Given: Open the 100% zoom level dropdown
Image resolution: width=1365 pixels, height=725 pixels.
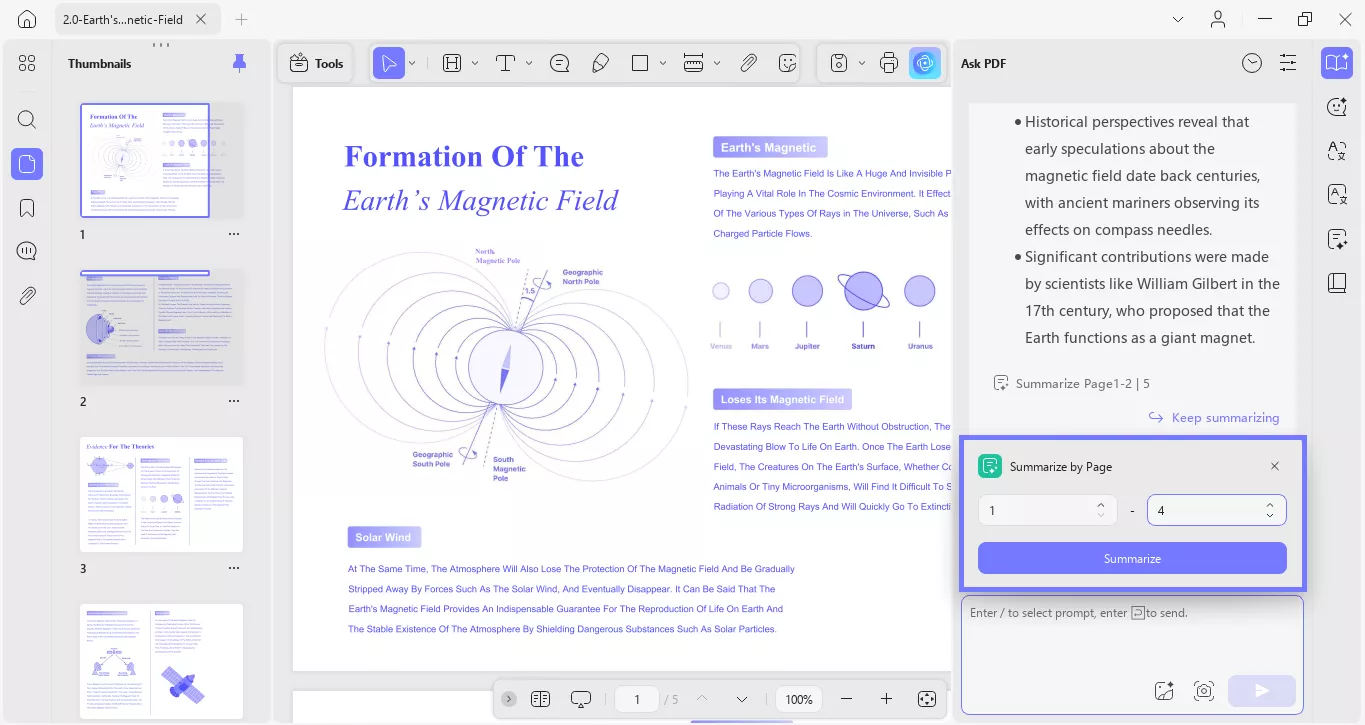Looking at the screenshot, I should click(x=799, y=699).
